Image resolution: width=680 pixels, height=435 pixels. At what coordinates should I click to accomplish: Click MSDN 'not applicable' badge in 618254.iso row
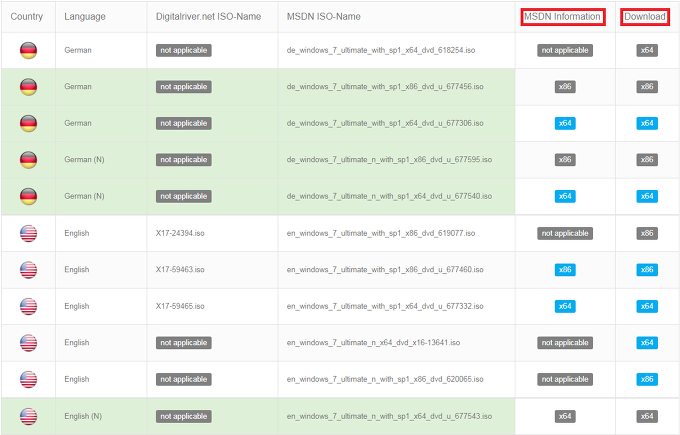pyautogui.click(x=565, y=50)
